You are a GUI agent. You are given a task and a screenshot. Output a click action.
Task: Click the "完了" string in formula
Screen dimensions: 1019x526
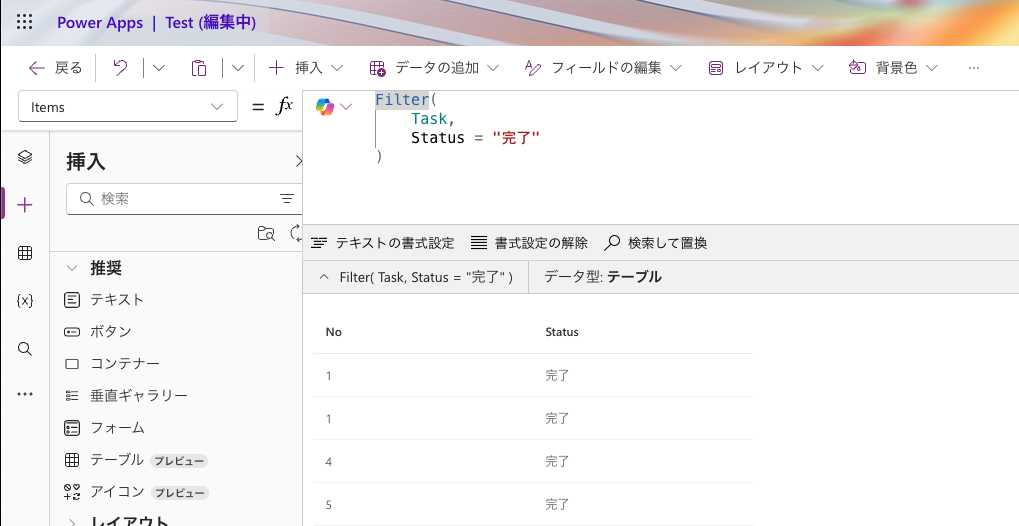pos(517,138)
